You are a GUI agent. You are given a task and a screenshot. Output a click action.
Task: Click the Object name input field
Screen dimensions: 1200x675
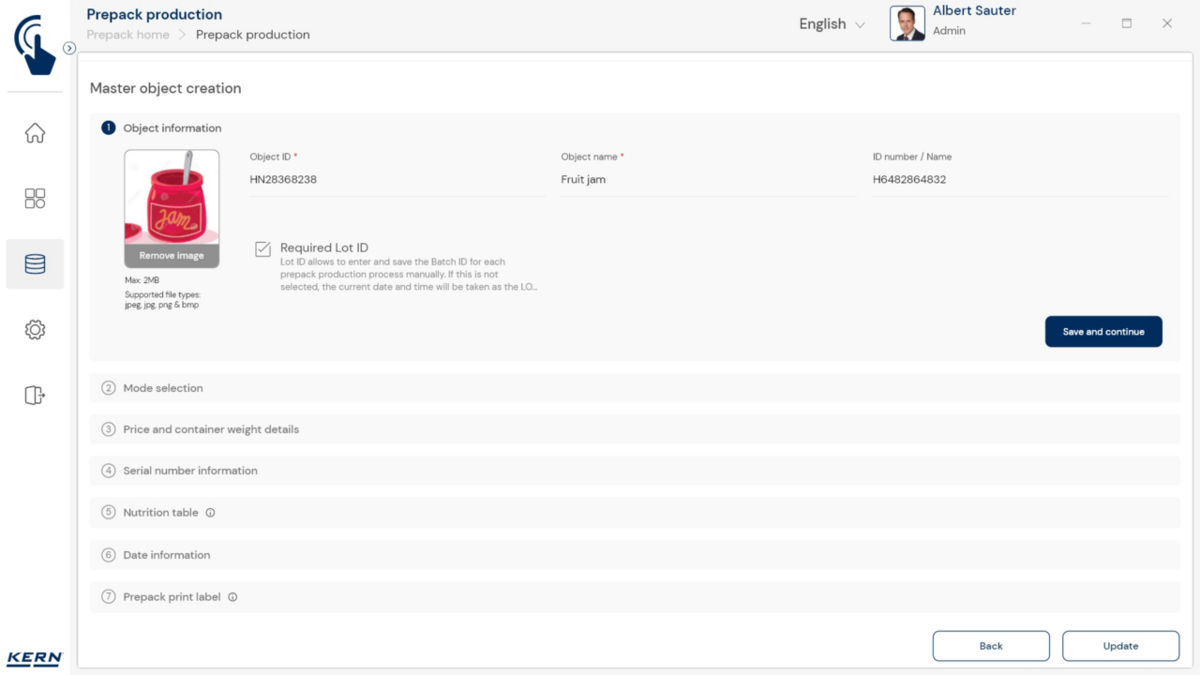pos(706,180)
